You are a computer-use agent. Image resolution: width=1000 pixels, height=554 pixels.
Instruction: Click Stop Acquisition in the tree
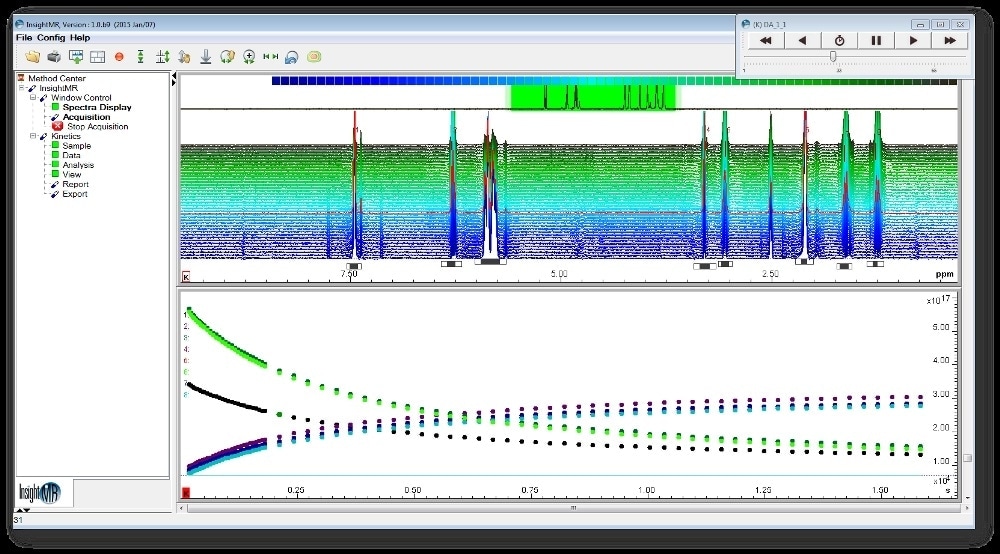(97, 127)
